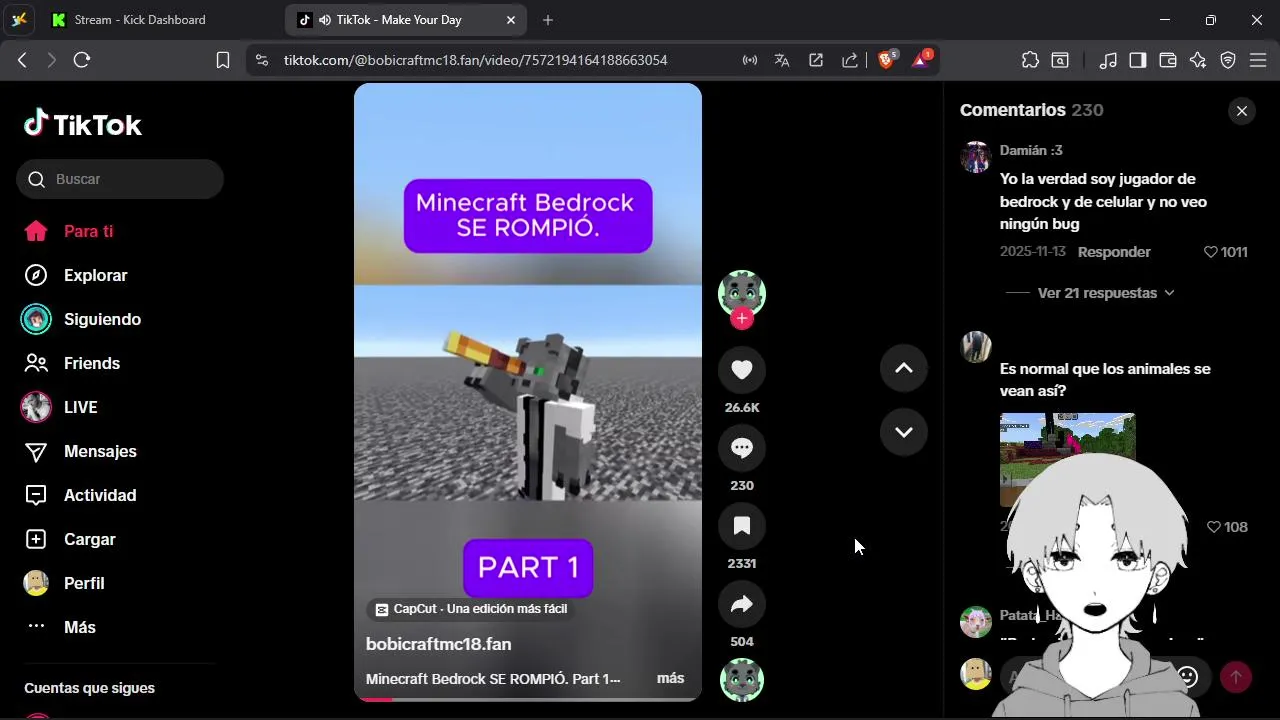Reply to Damián's comment with Responder
The height and width of the screenshot is (720, 1280).
pyautogui.click(x=1114, y=252)
